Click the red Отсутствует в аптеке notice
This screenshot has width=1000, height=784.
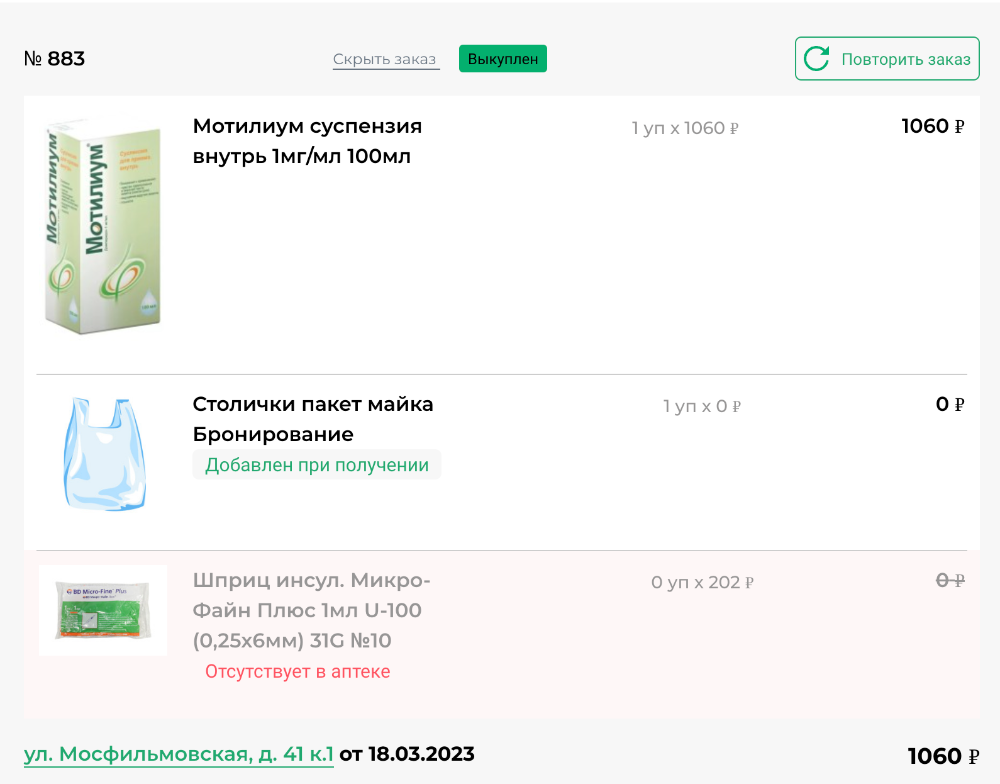point(297,672)
